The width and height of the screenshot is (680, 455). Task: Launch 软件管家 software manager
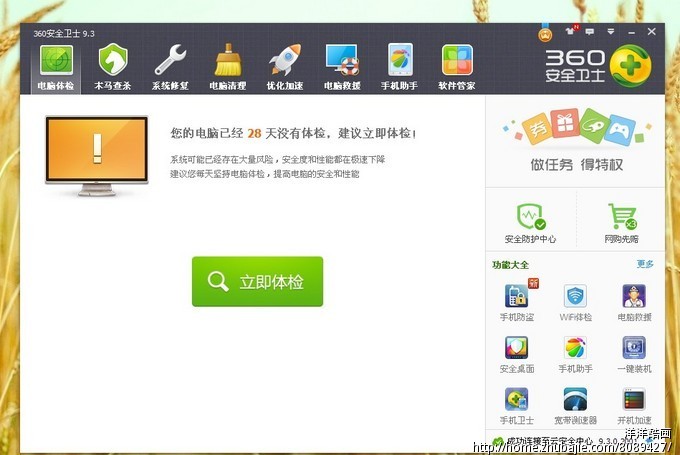pyautogui.click(x=457, y=67)
